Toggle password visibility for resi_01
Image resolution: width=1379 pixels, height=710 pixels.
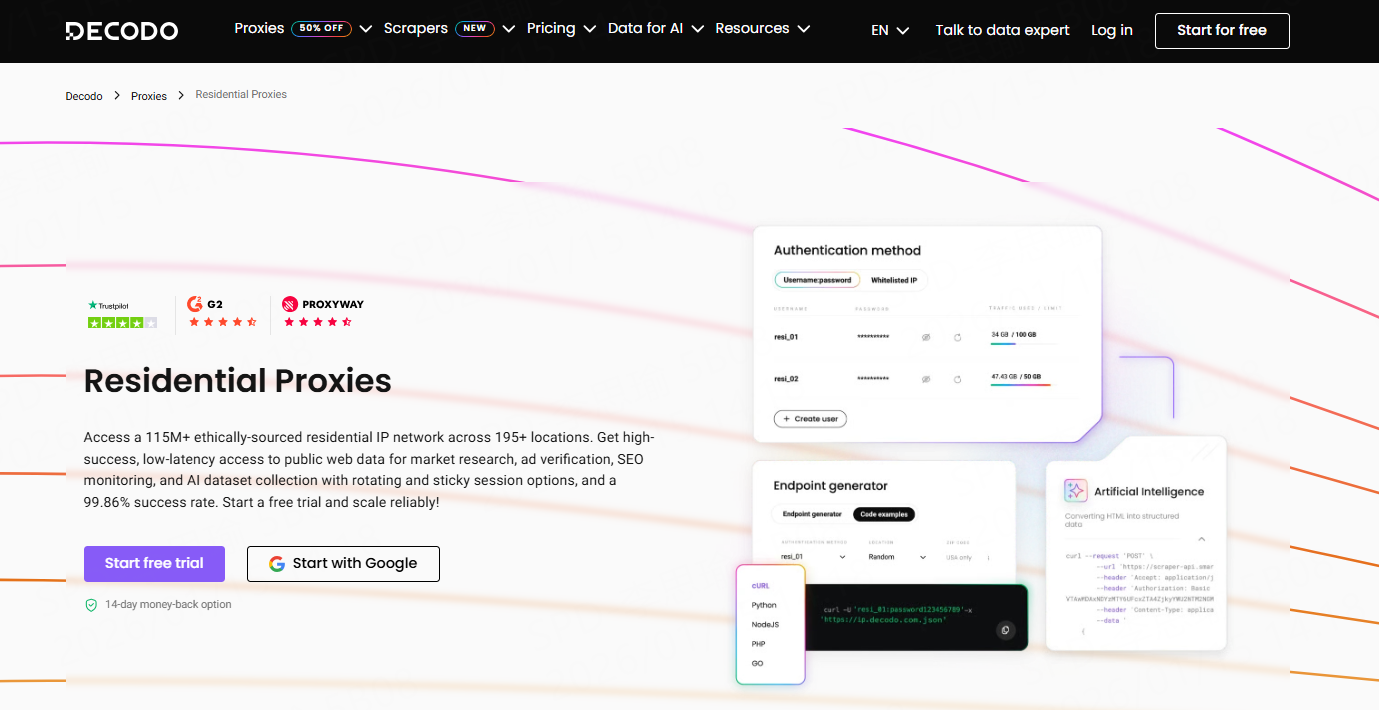point(926,338)
